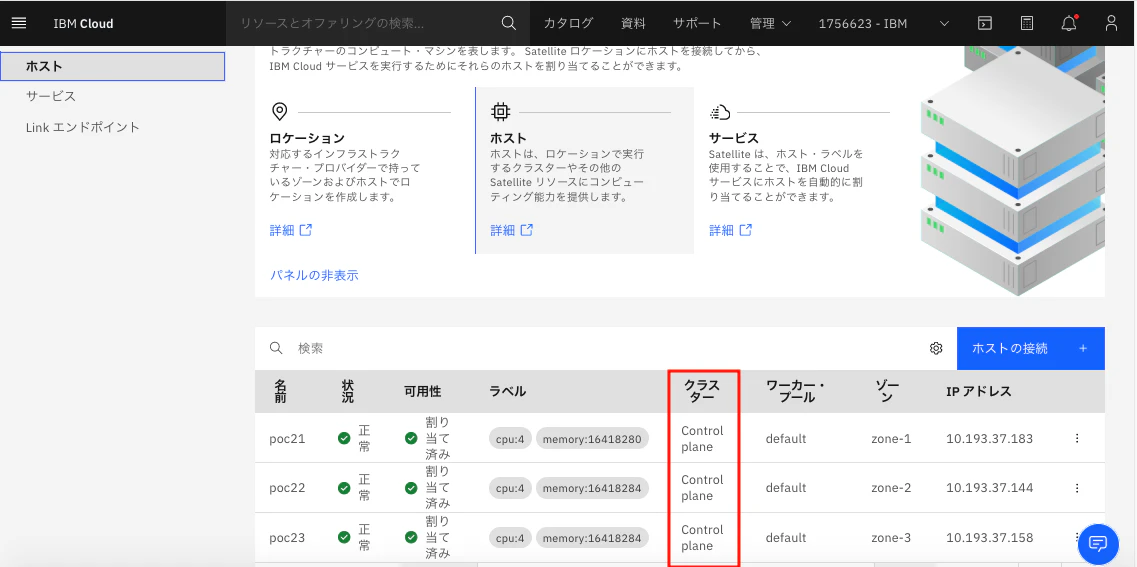Viewport: 1137px width, 567px height.
Task: Open the カタログ menu item
Action: tap(568, 23)
